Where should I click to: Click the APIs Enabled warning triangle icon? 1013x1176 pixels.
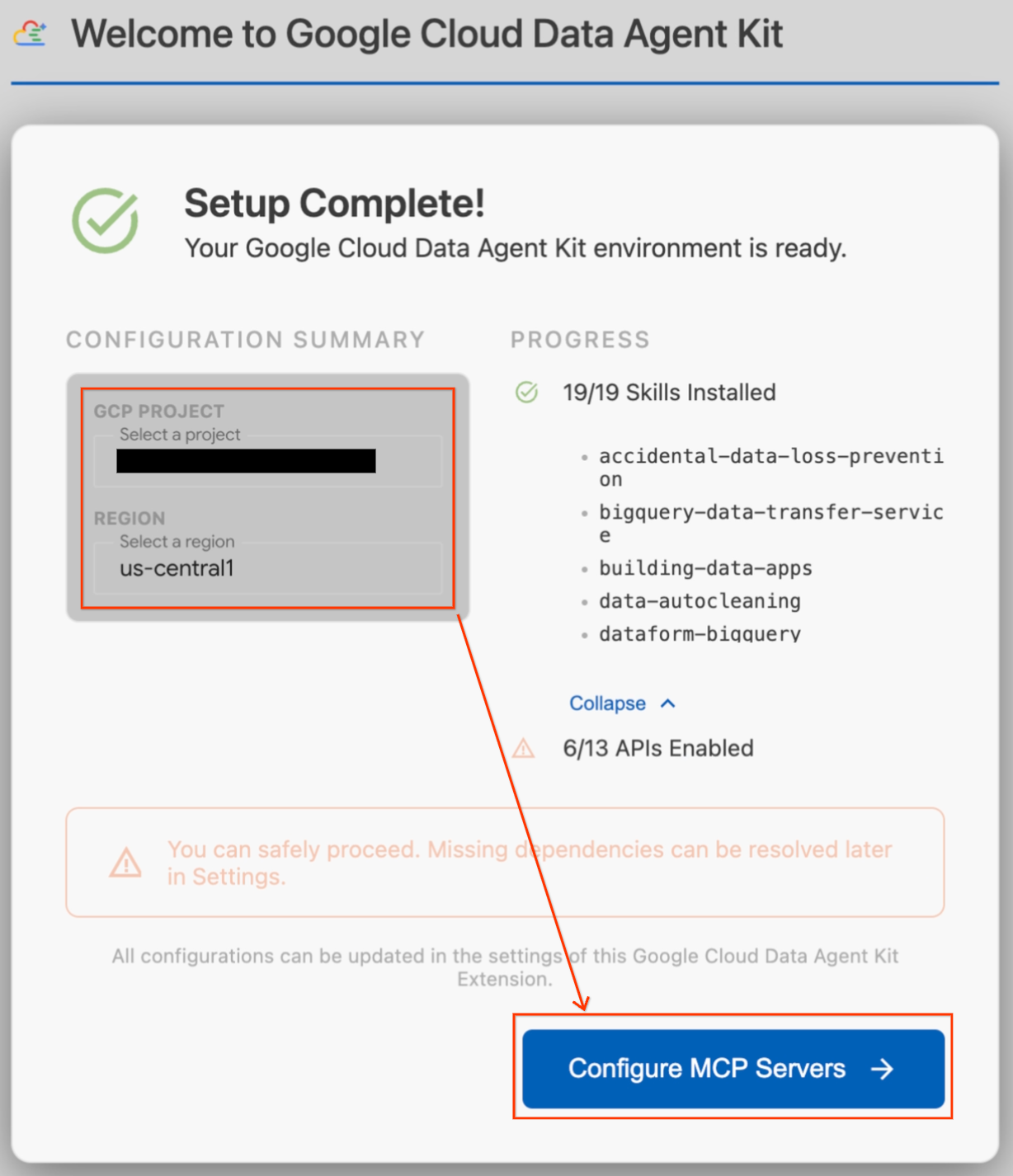pyautogui.click(x=524, y=749)
